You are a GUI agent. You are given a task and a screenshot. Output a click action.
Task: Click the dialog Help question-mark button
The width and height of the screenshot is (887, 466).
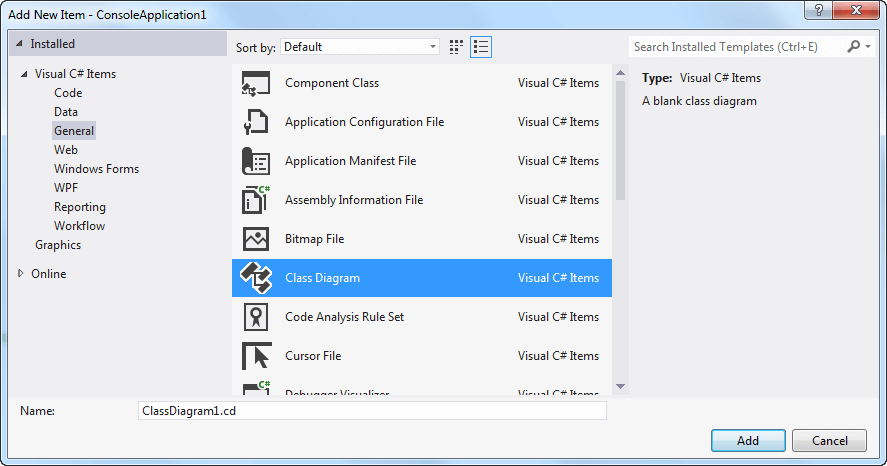[819, 10]
